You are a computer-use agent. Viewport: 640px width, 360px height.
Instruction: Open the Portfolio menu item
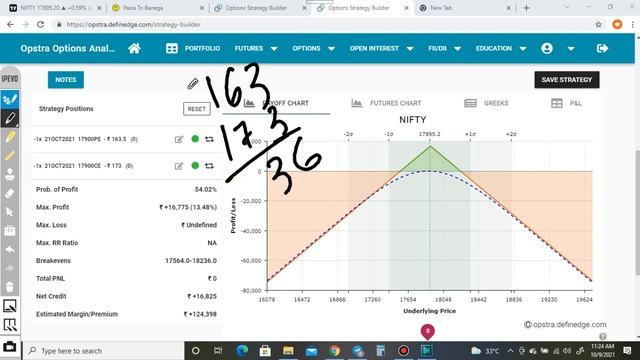click(x=202, y=49)
